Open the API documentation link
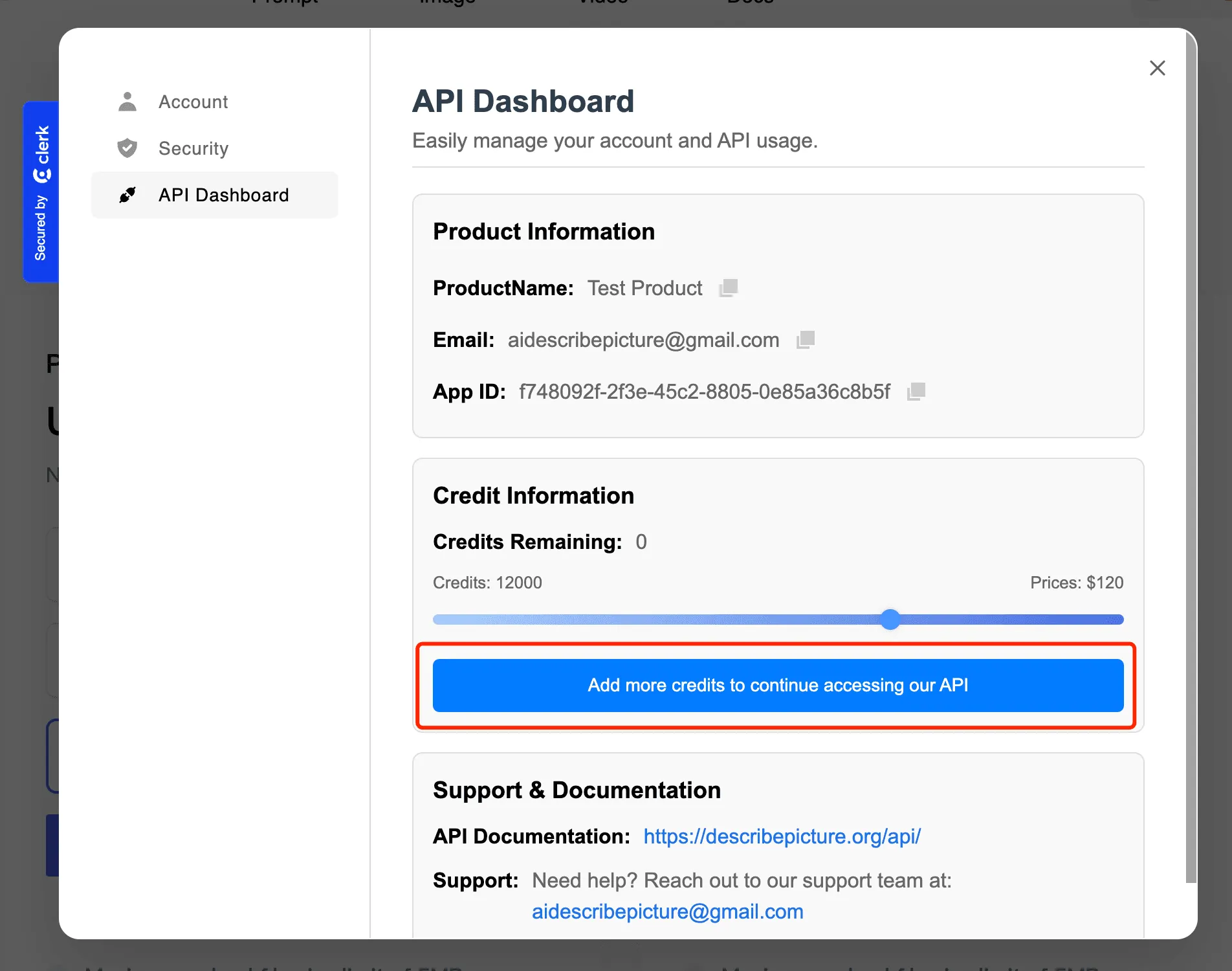Image resolution: width=1232 pixels, height=971 pixels. point(782,836)
